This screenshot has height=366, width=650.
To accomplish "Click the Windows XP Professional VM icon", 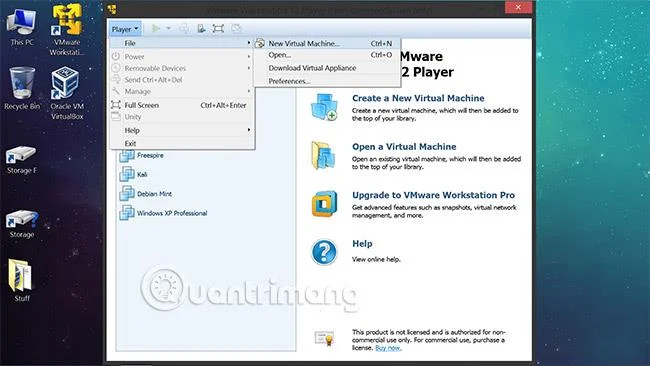I will click(127, 213).
